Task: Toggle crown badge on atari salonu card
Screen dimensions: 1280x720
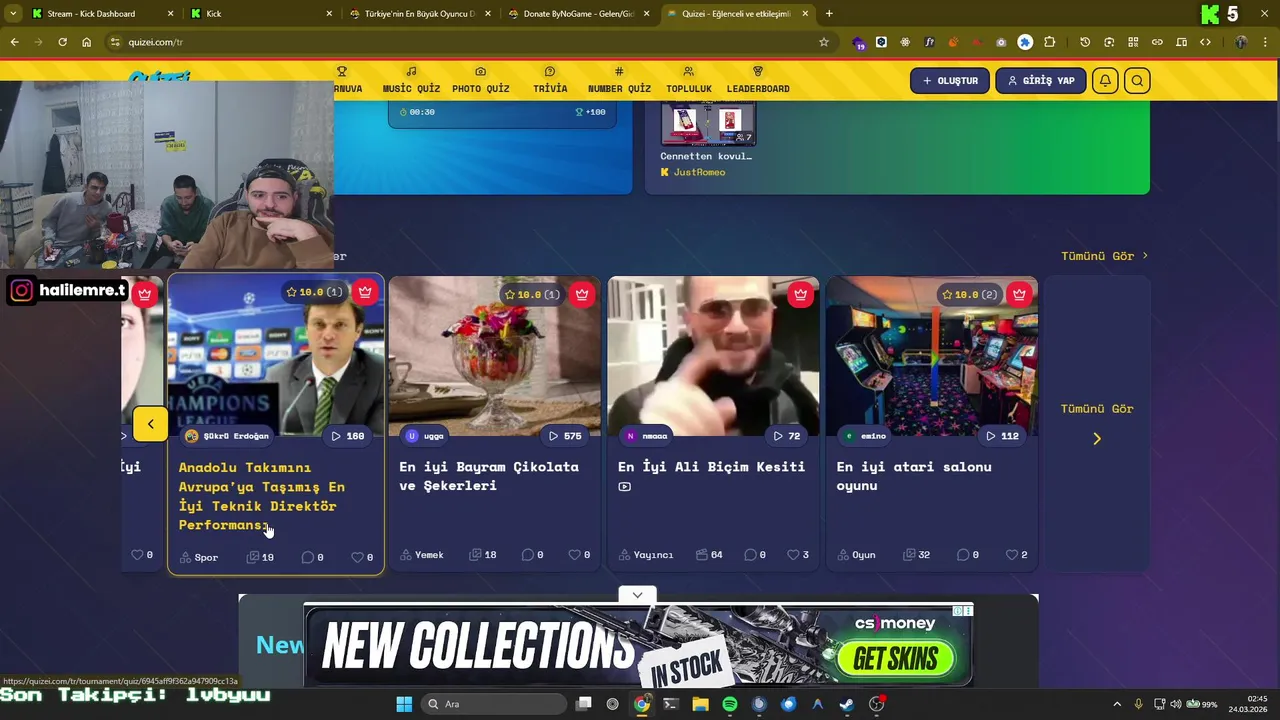Action: coord(1019,294)
